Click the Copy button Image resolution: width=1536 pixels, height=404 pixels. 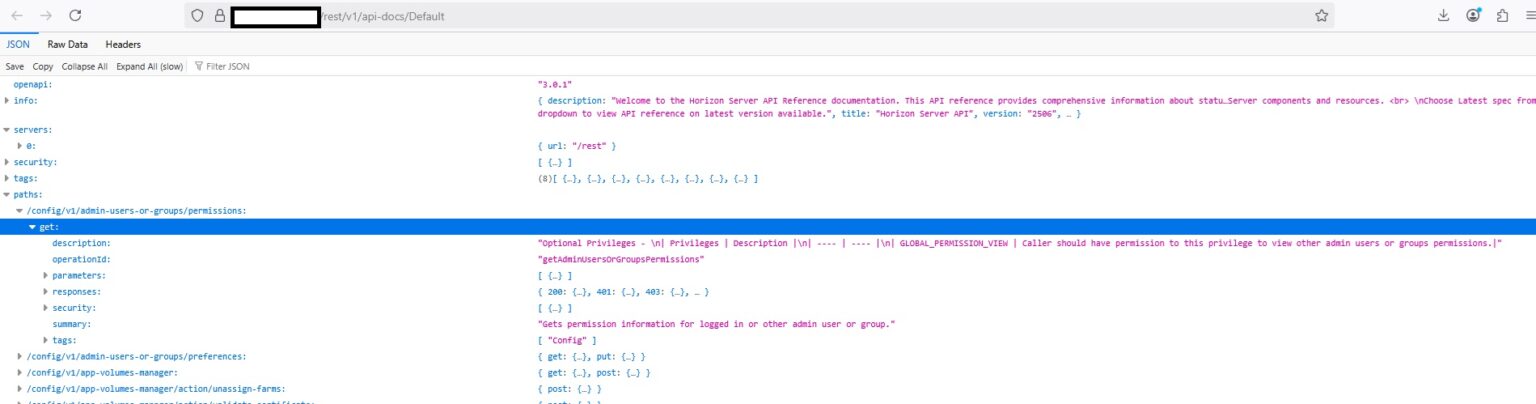tap(43, 66)
